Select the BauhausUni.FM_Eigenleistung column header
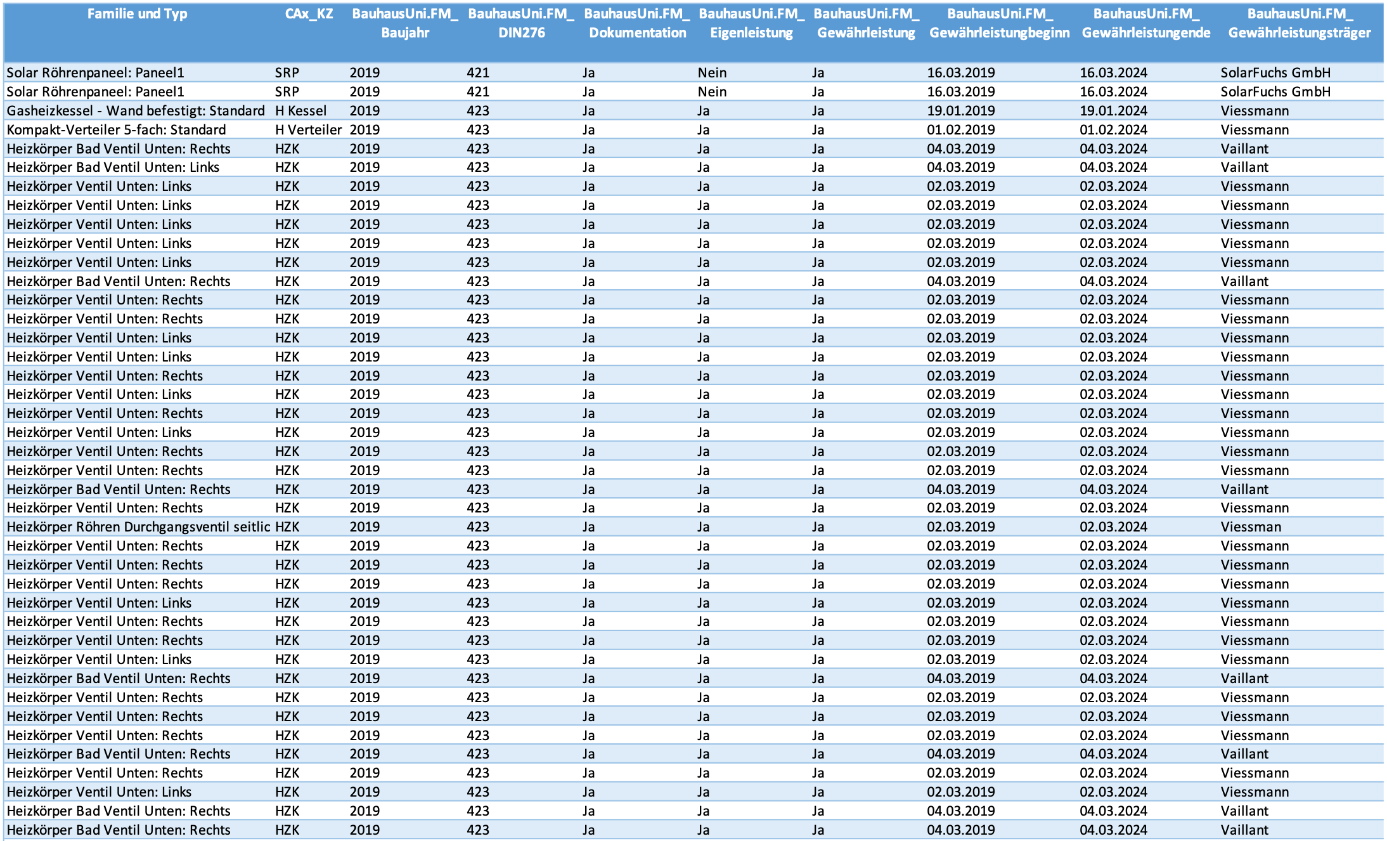 click(751, 23)
